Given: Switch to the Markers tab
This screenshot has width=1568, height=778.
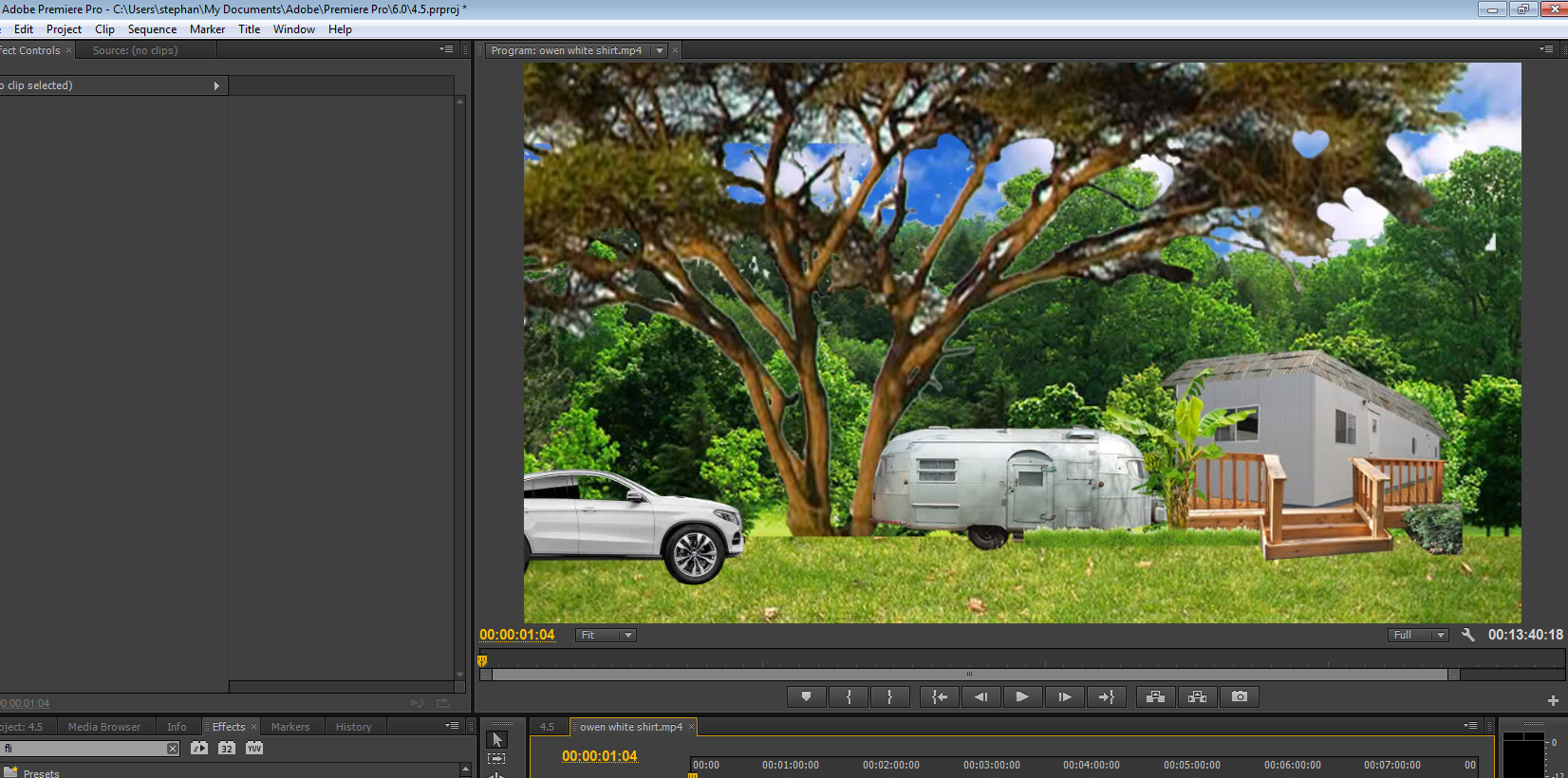Looking at the screenshot, I should click(x=290, y=727).
